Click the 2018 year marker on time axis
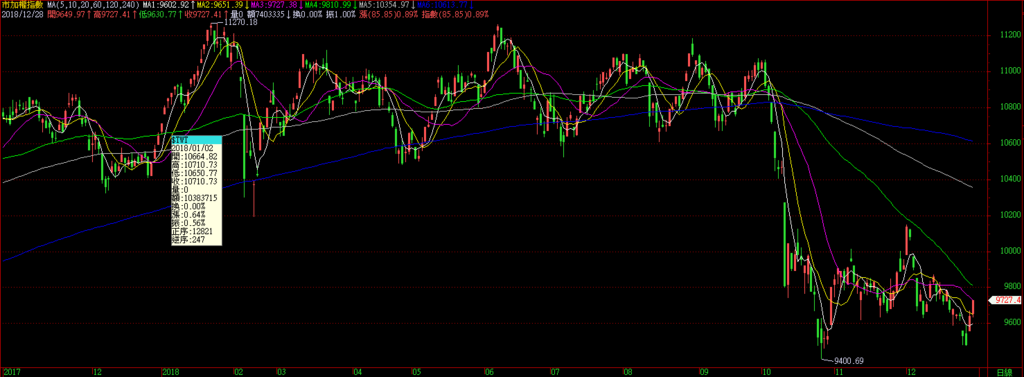Screen dimensions: 1024x377 tap(170, 372)
